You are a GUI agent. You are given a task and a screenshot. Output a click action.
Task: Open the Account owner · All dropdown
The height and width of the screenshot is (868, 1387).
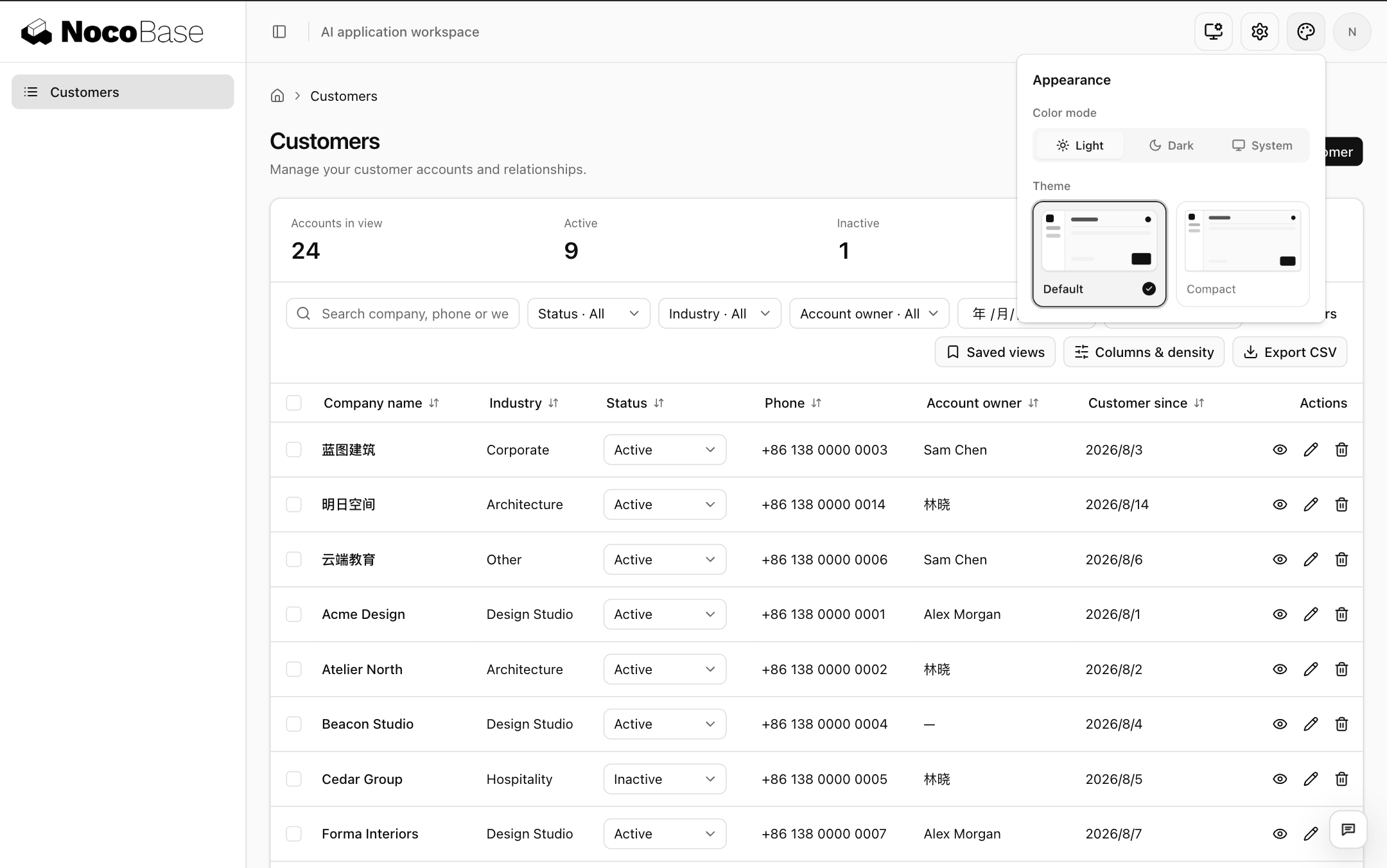click(x=869, y=313)
